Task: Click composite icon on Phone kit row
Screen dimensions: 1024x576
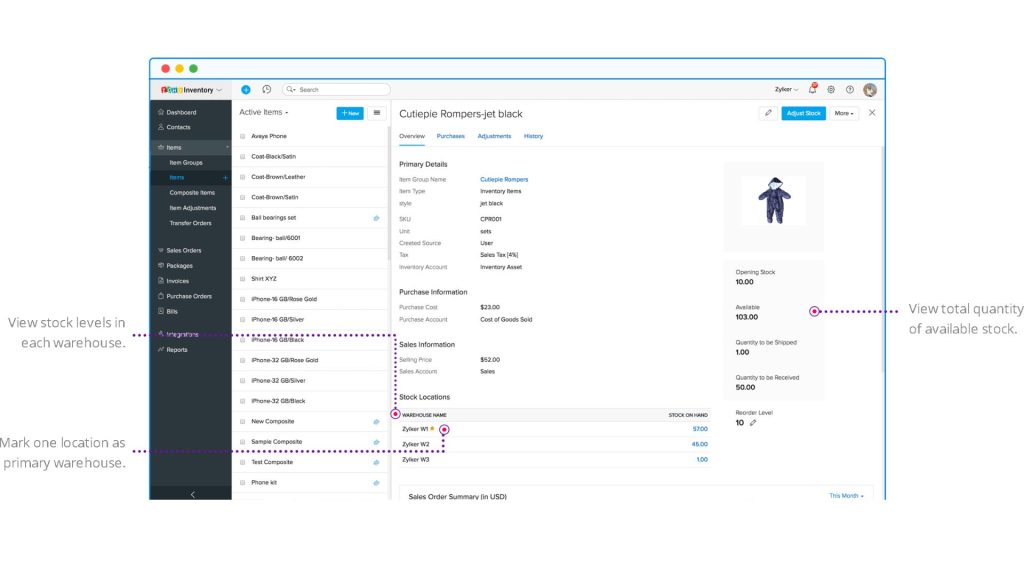Action: coord(376,483)
